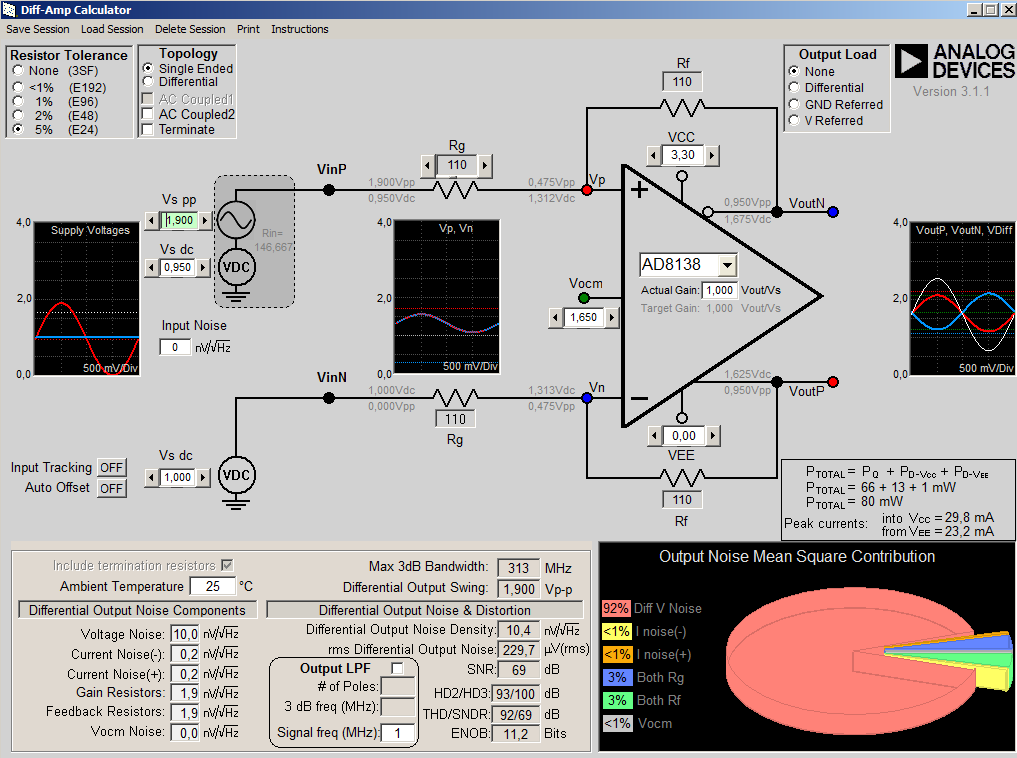Click the VinP black node

click(329, 190)
